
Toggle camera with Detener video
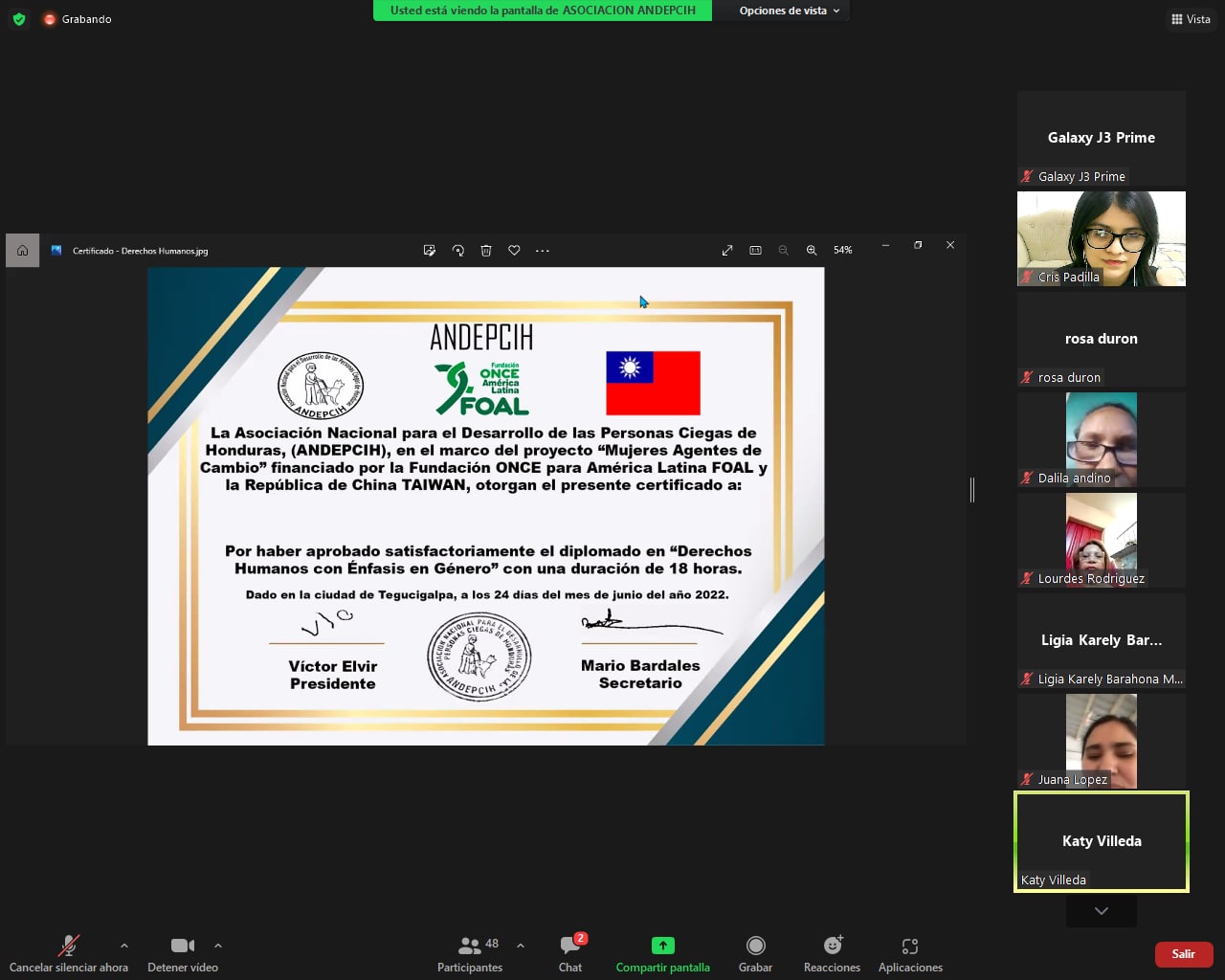(x=182, y=947)
